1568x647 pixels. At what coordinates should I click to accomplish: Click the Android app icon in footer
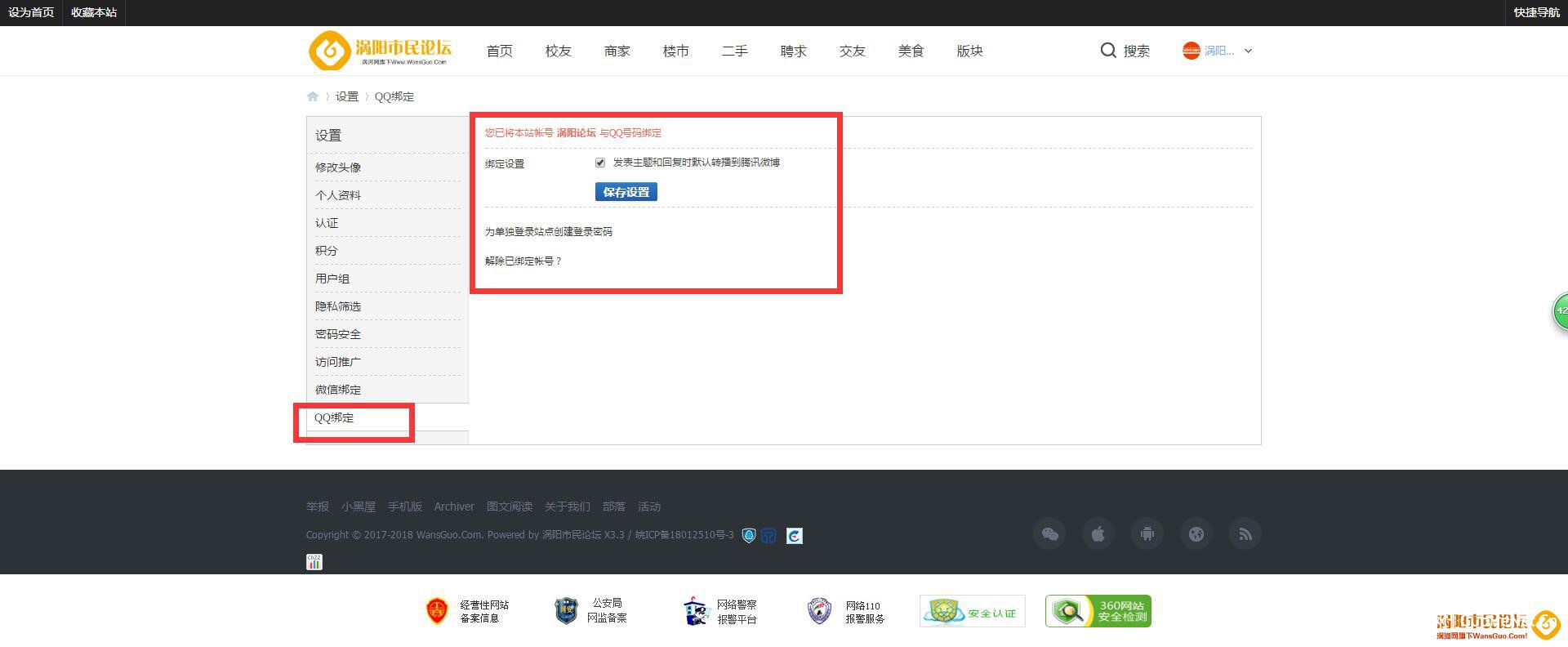[x=1147, y=534]
